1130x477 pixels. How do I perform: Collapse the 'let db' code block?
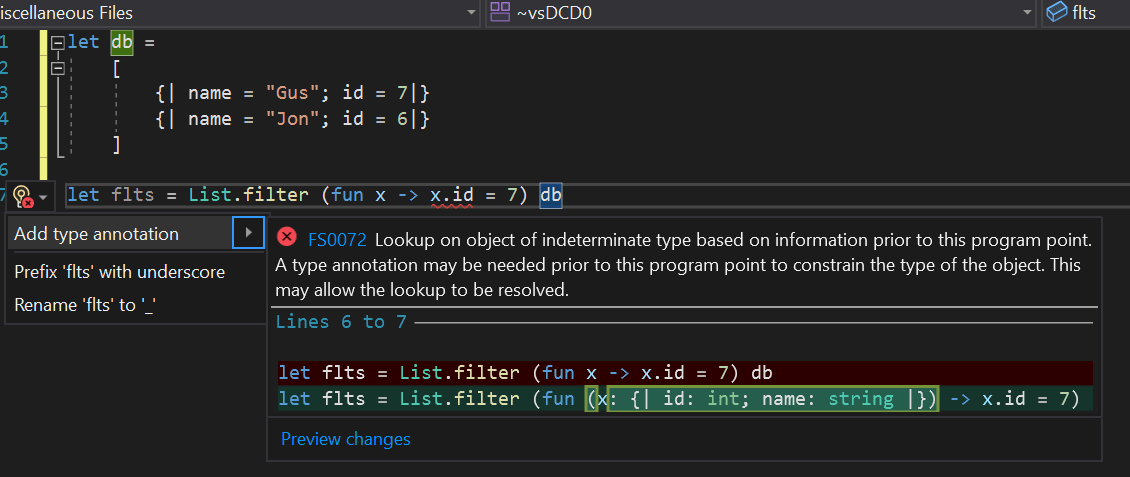(x=58, y=43)
